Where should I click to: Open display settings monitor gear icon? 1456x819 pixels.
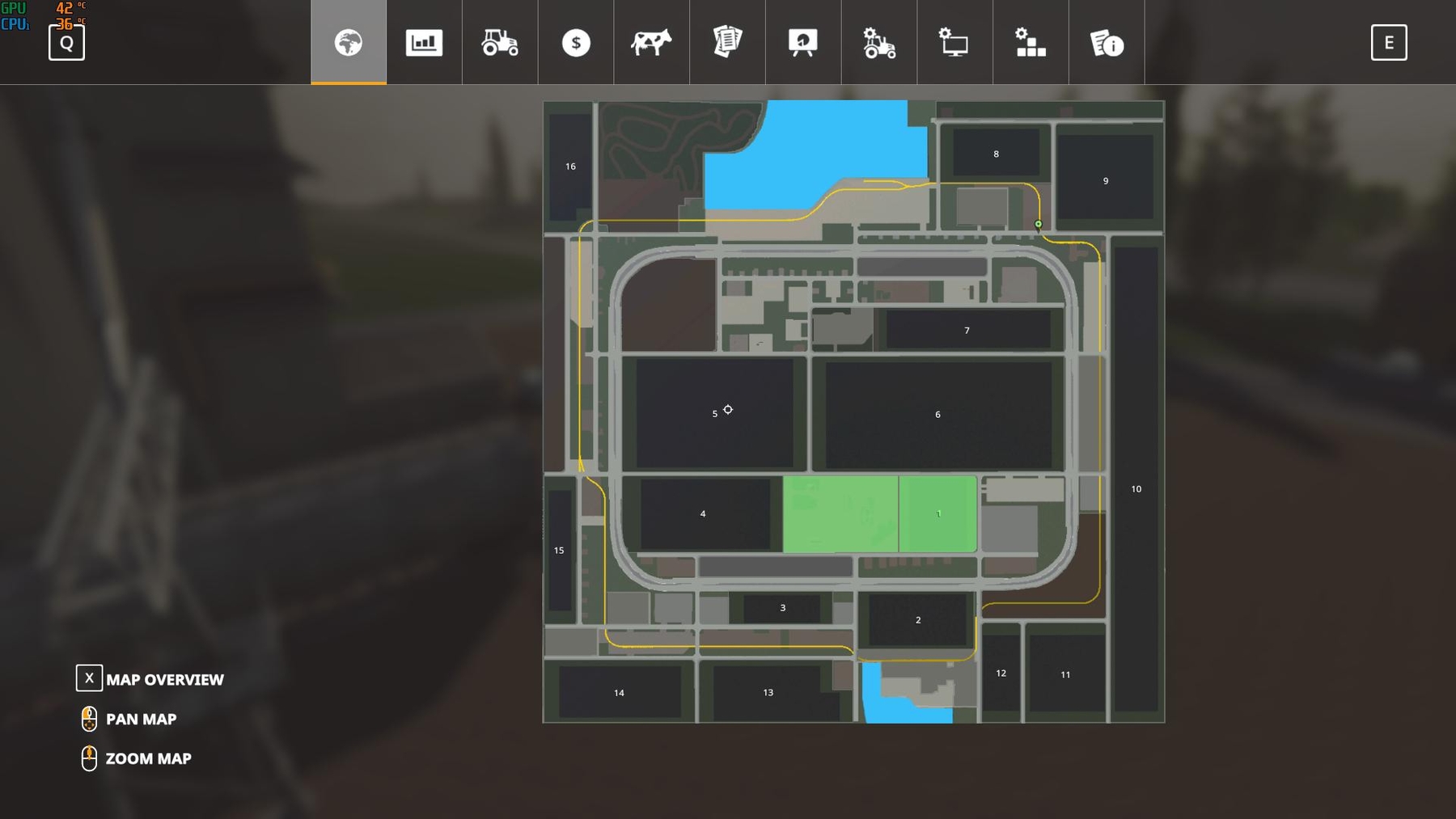coord(954,42)
